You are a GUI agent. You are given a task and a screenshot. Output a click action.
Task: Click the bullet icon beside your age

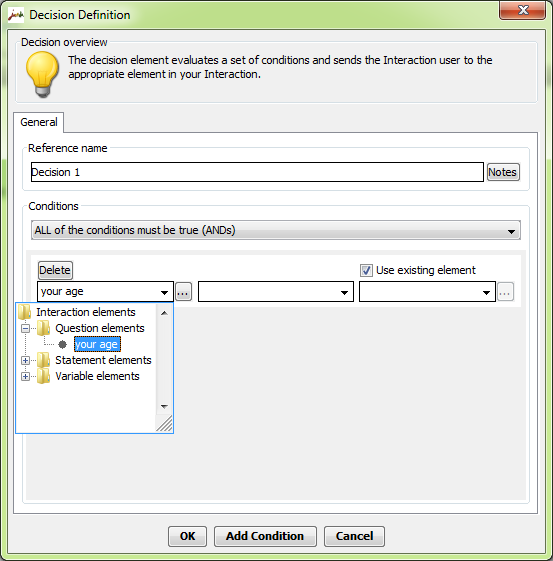[x=62, y=344]
